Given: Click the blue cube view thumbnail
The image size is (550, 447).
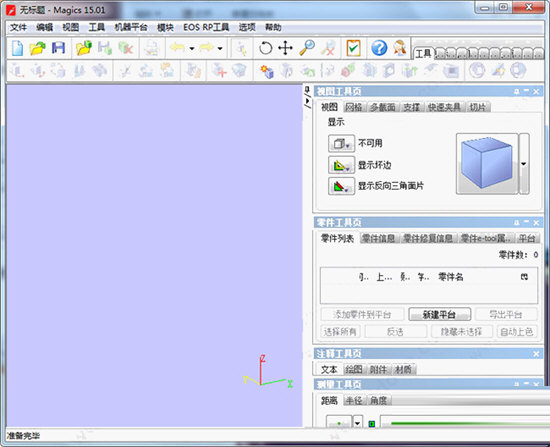Looking at the screenshot, I should [487, 164].
